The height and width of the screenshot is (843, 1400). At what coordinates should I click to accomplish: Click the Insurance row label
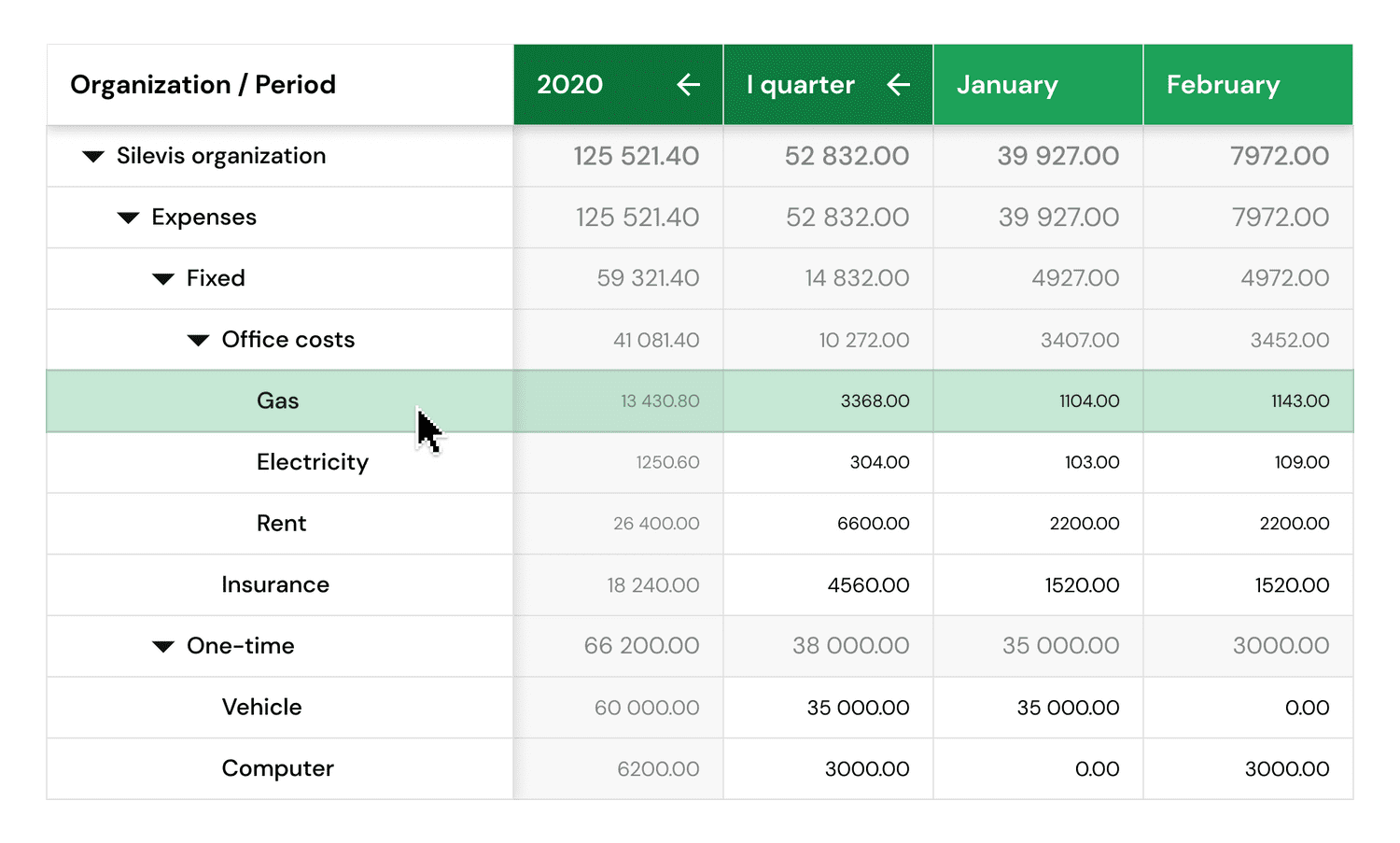tap(275, 585)
